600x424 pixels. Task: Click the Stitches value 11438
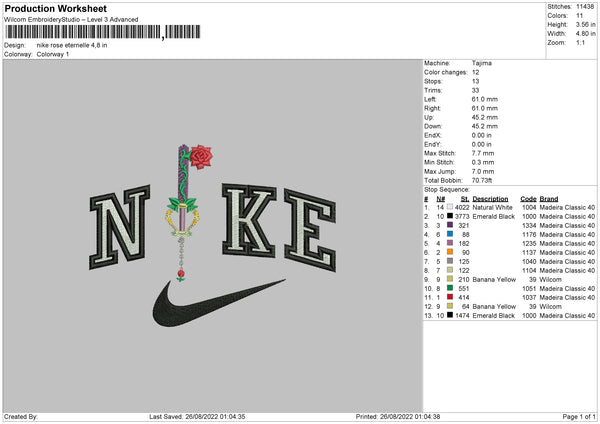(585, 7)
